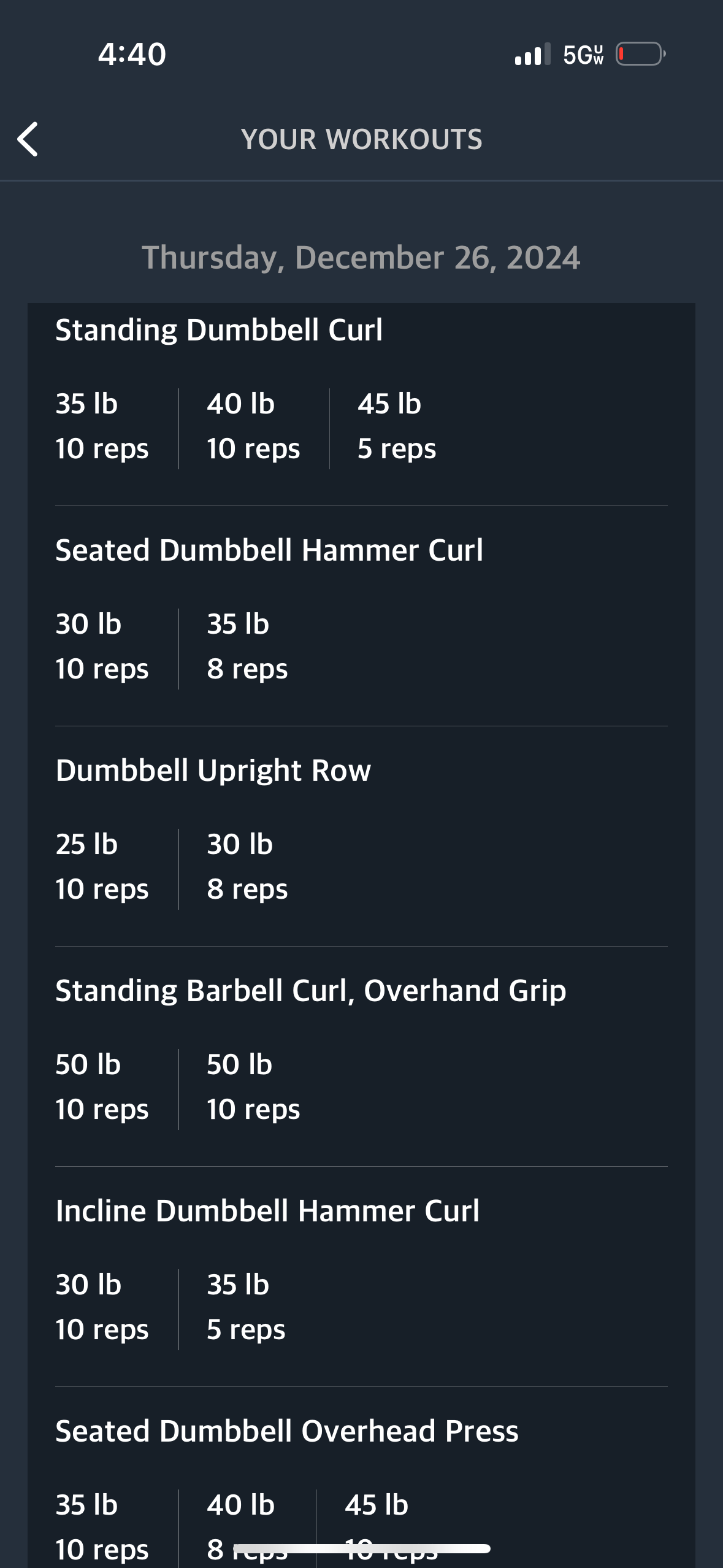Select the Thursday, December 26, 2024 date
Image resolution: width=723 pixels, height=1568 pixels.
pos(361,257)
